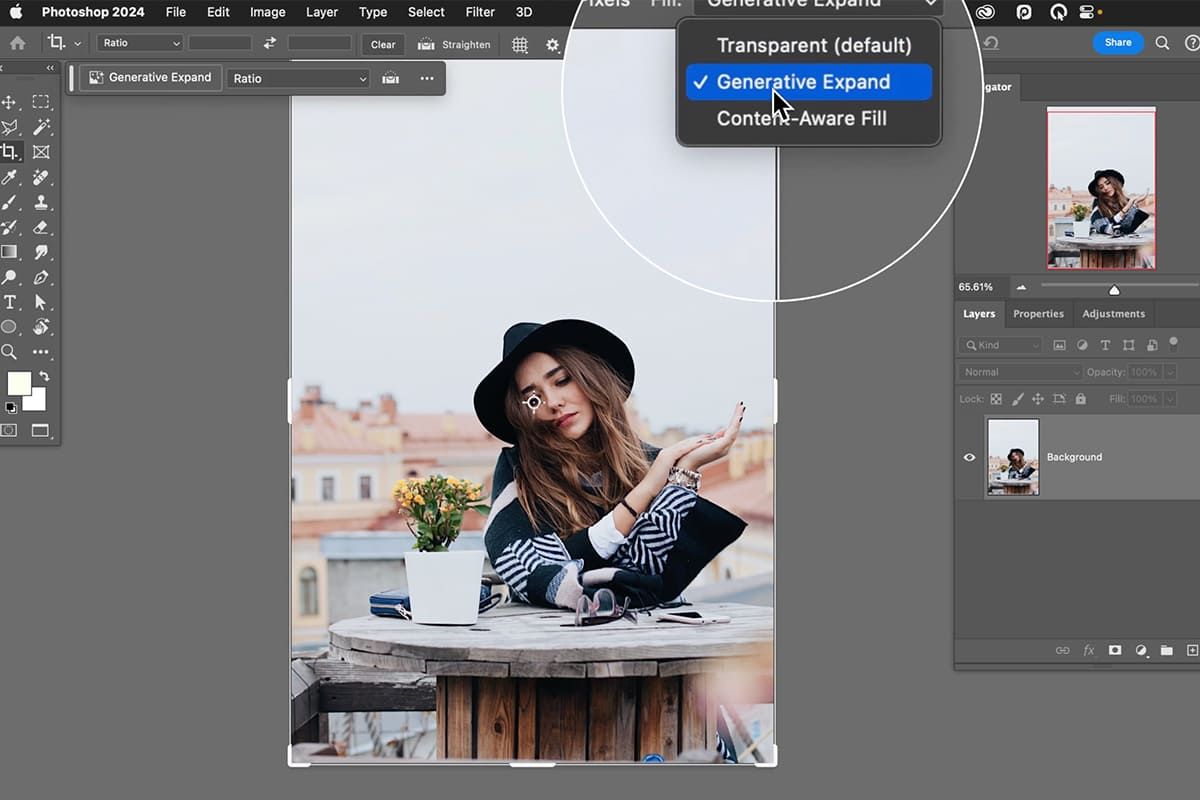Select the Type tool

pos(11,302)
